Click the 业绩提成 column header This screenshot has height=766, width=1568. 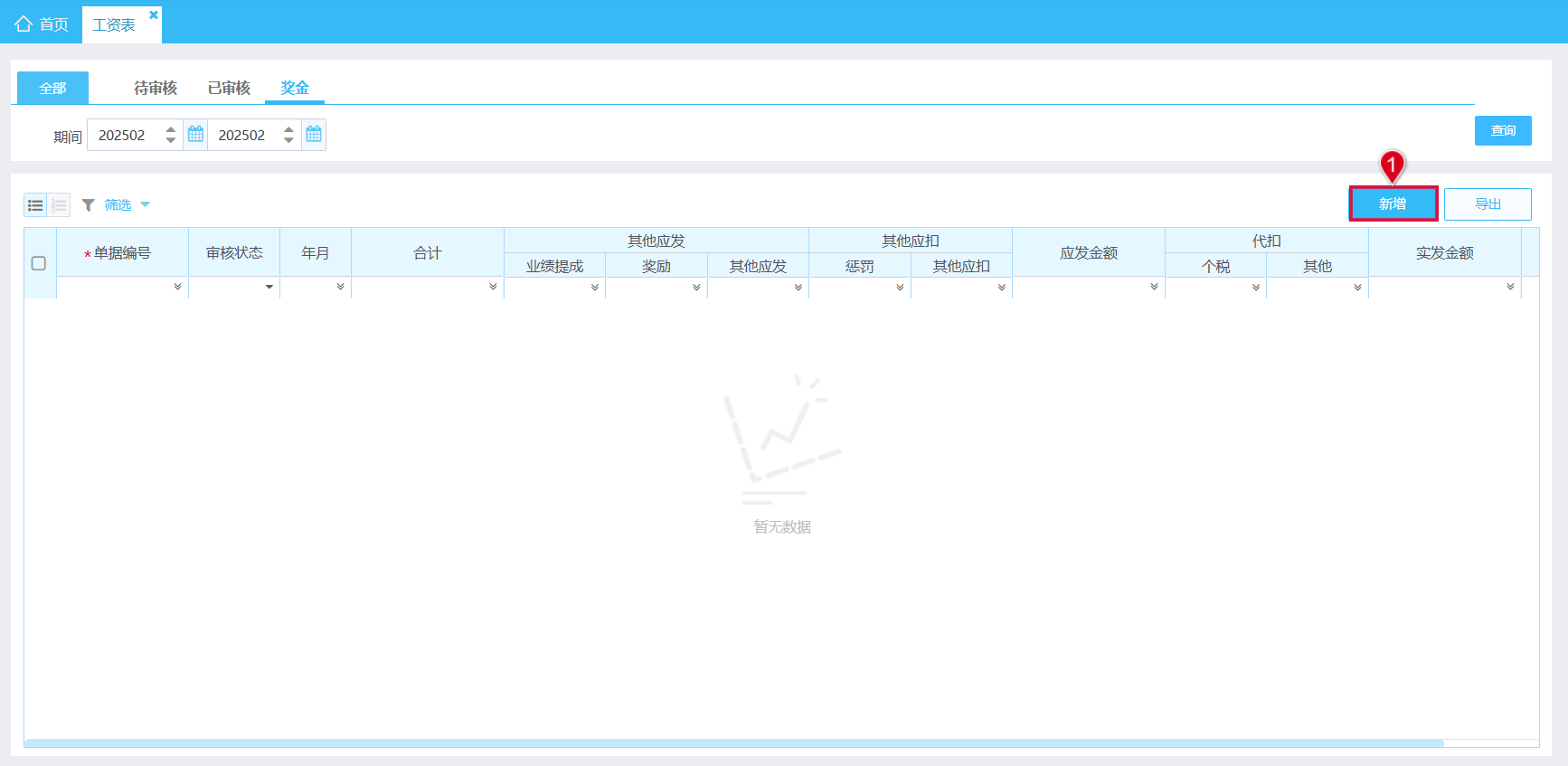[555, 266]
